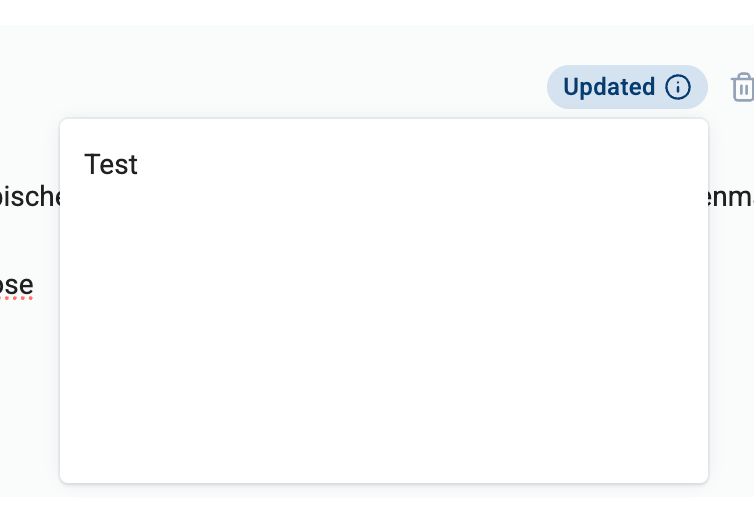Click the Updated badge label

(609, 87)
